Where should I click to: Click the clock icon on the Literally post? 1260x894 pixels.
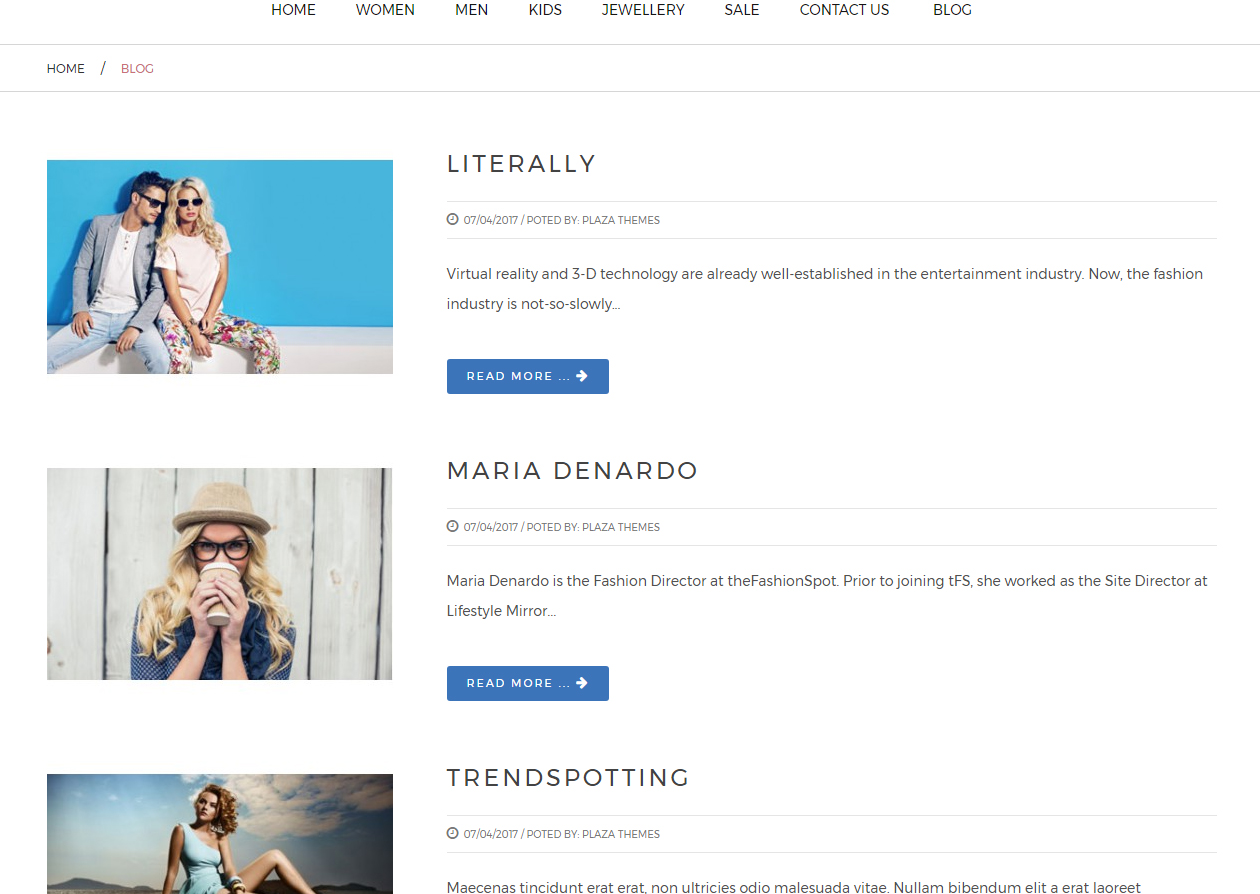(x=452, y=220)
